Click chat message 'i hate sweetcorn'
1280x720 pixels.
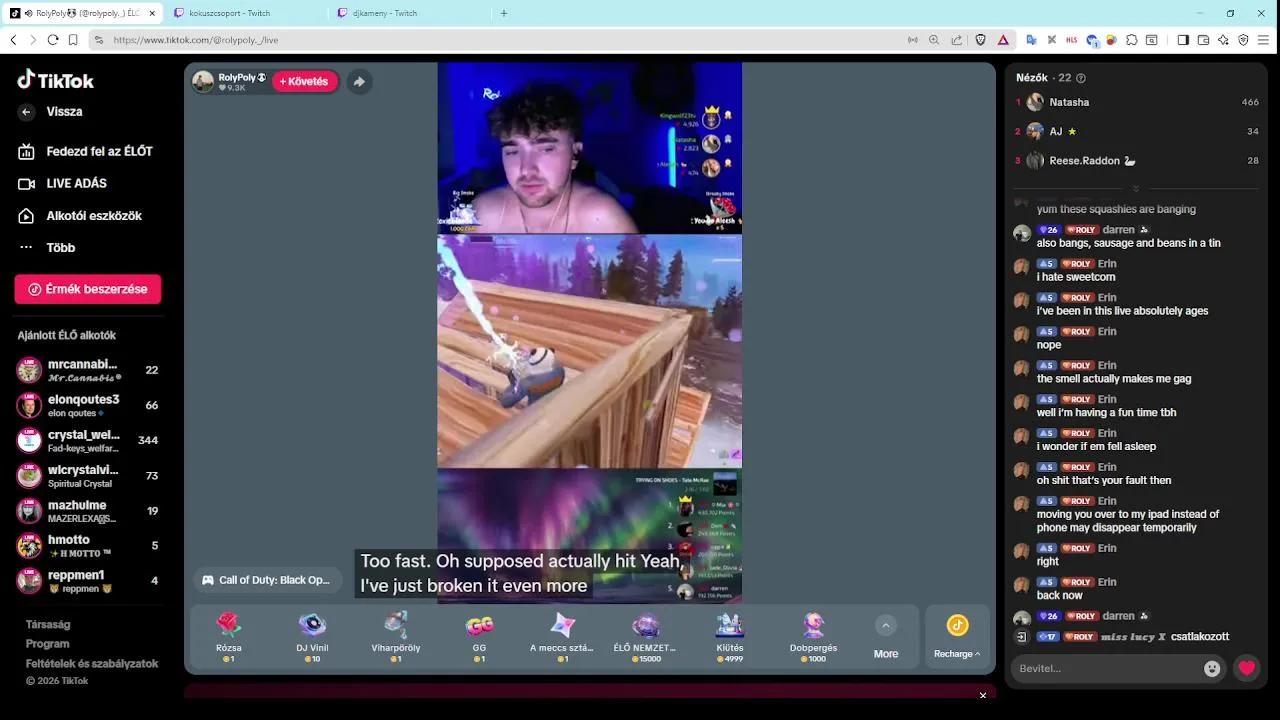[x=1076, y=277]
